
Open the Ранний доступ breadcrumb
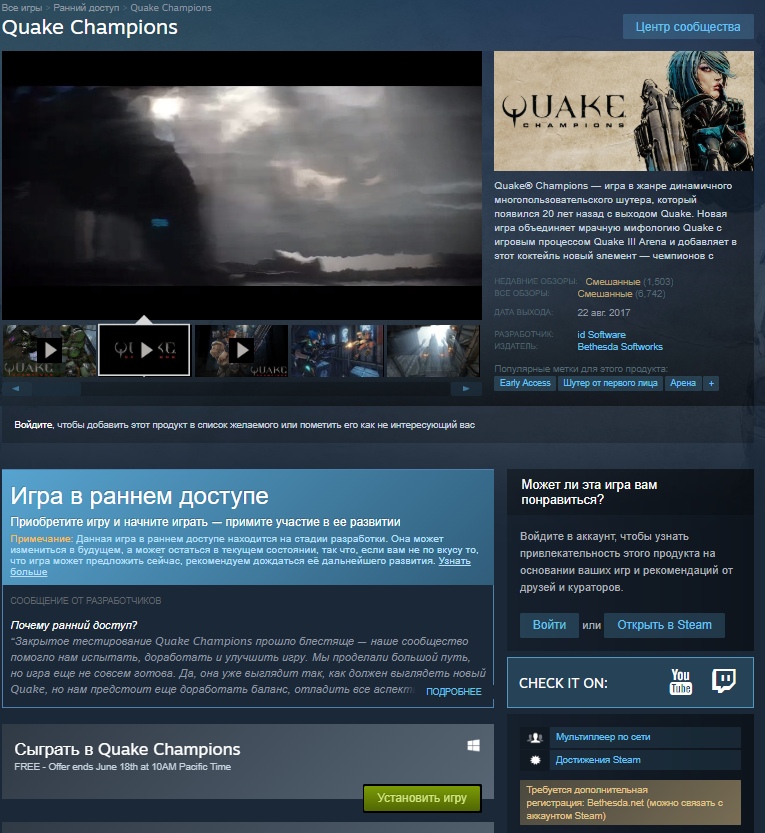[86, 7]
